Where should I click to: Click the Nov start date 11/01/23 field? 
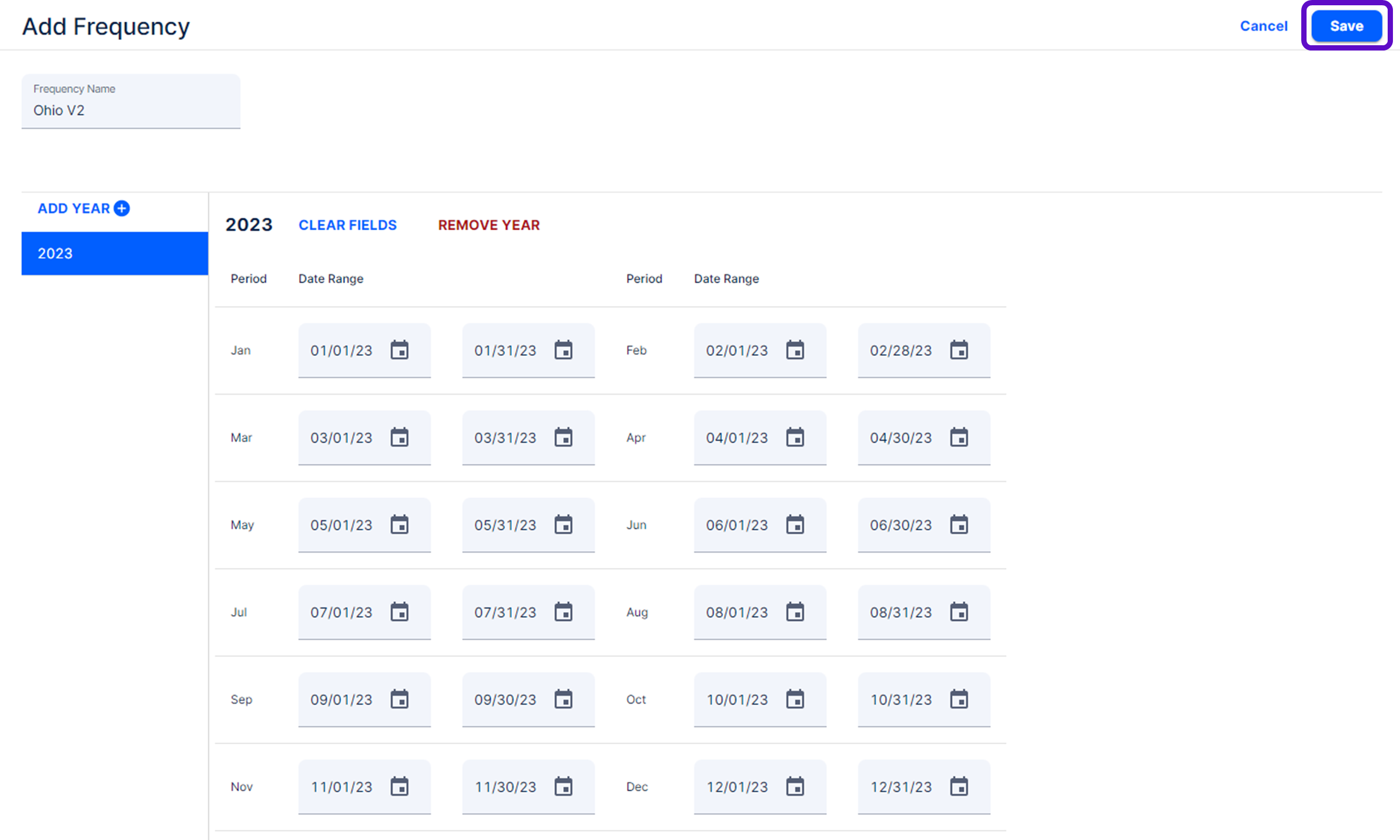341,787
